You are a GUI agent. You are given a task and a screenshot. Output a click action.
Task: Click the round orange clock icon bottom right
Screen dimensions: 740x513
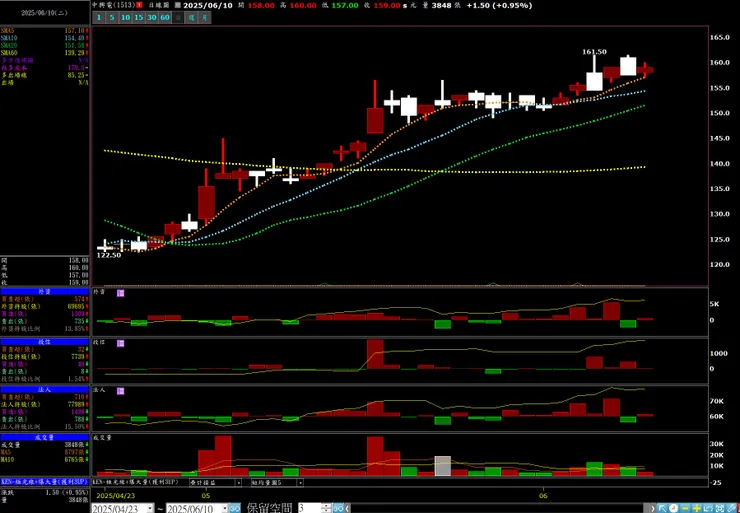(x=674, y=508)
